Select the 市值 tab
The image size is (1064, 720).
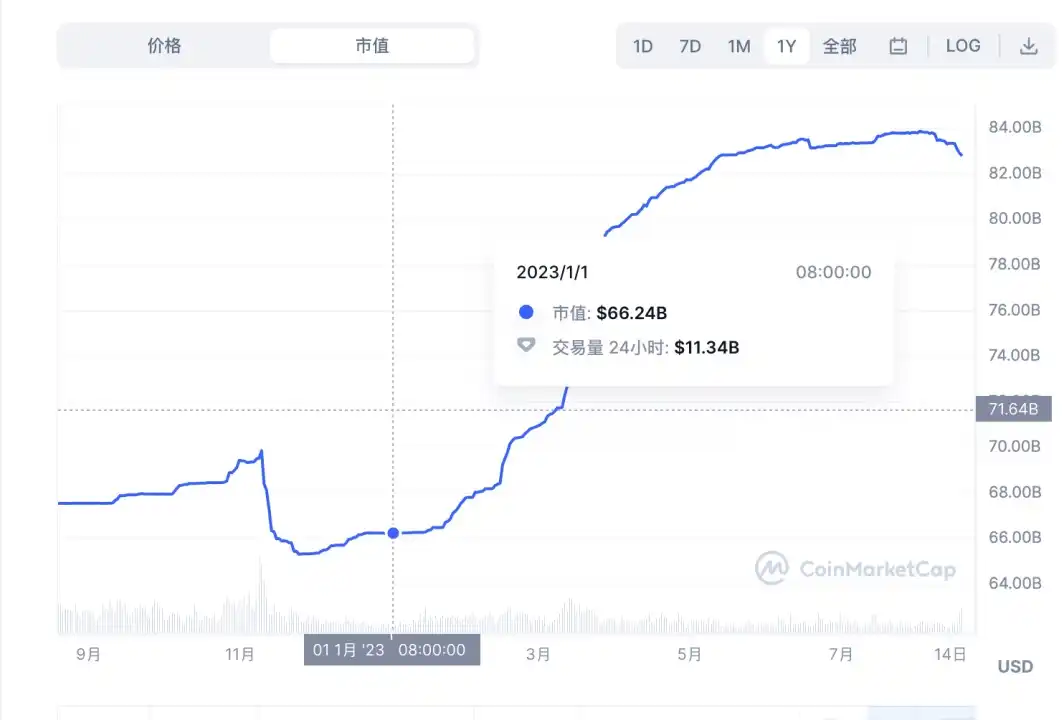click(372, 45)
